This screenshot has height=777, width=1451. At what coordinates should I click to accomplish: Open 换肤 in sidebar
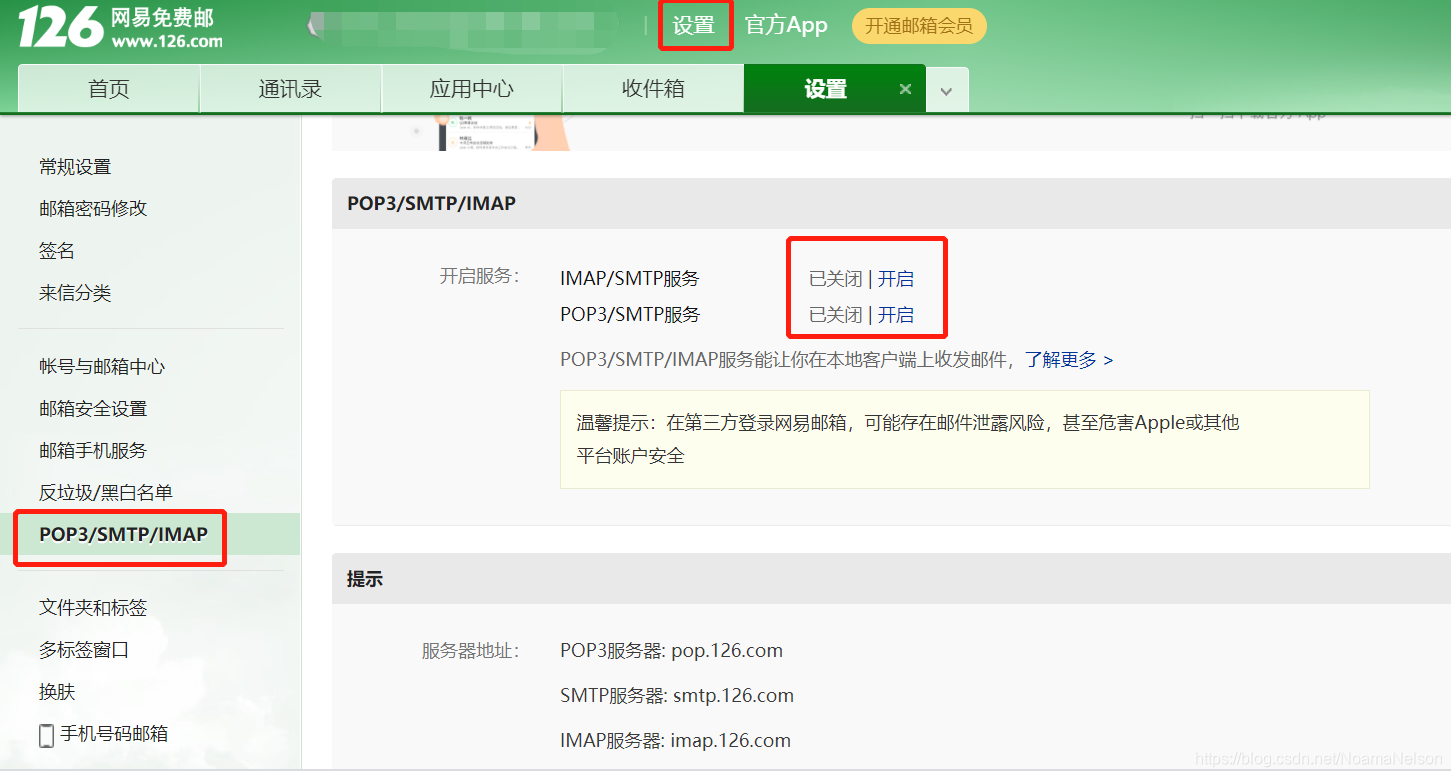(x=57, y=692)
